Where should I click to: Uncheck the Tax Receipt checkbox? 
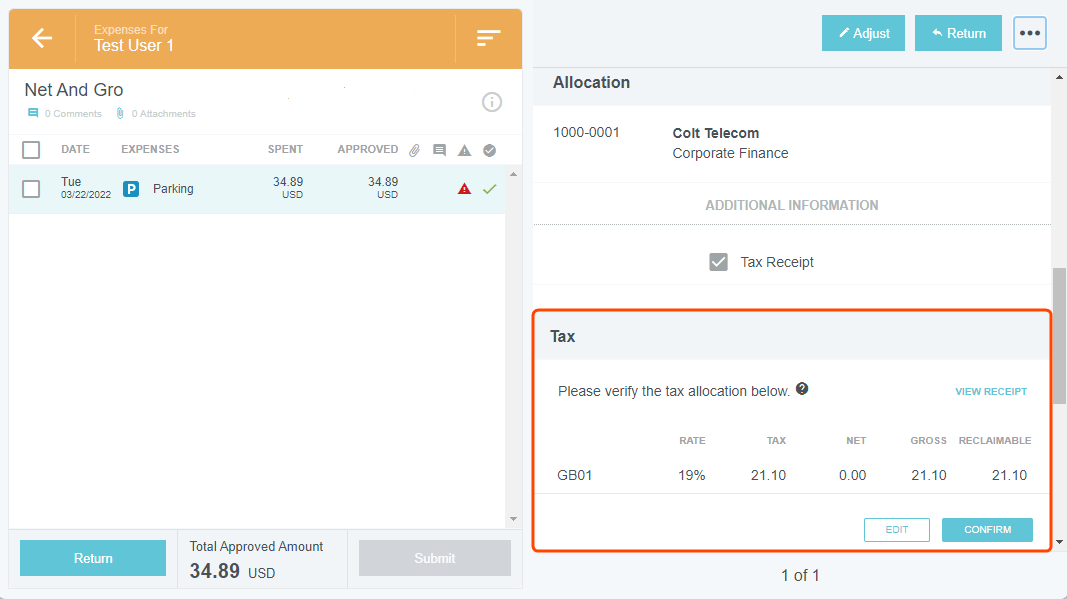coord(718,262)
